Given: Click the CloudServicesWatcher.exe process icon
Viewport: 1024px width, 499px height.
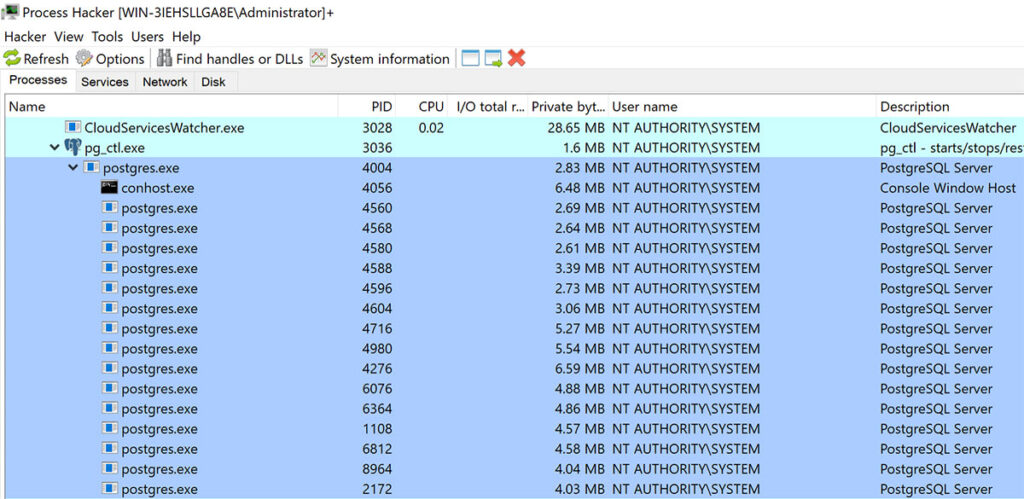Looking at the screenshot, I should (73, 127).
